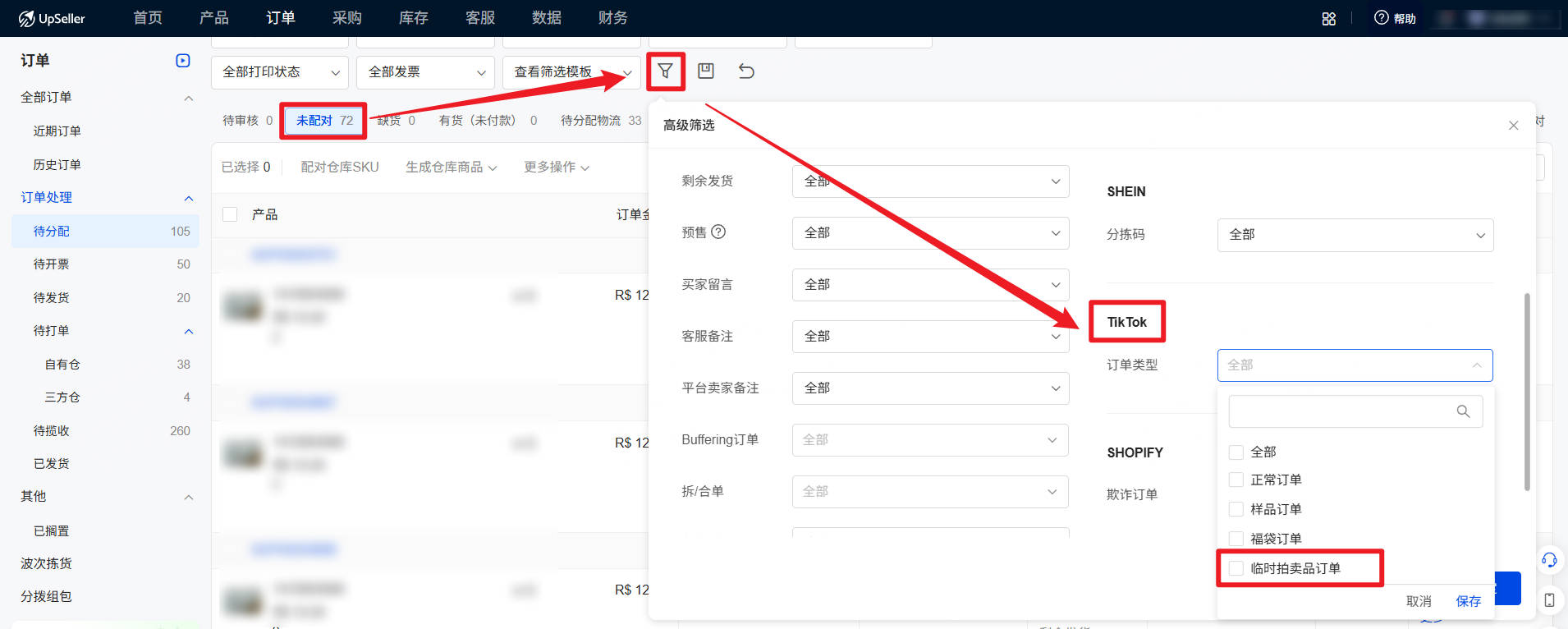The height and width of the screenshot is (629, 1568).
Task: Open the SHEIN 分拣码 dropdown
Action: 1355,235
